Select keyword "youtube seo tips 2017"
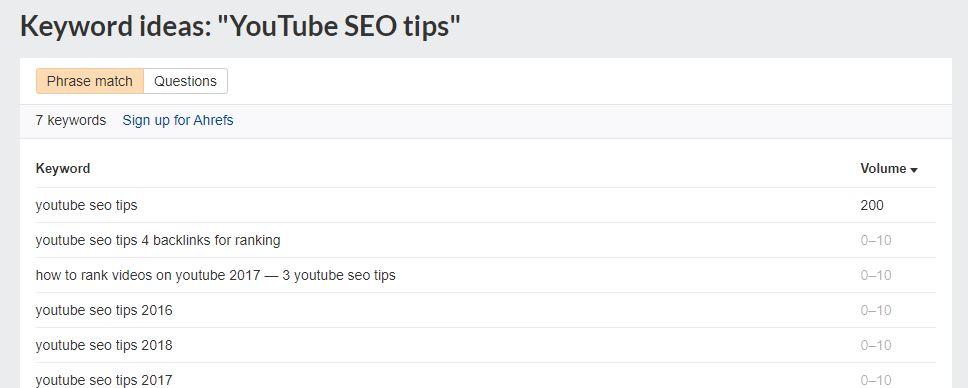This screenshot has height=388, width=968. pyautogui.click(x=104, y=379)
